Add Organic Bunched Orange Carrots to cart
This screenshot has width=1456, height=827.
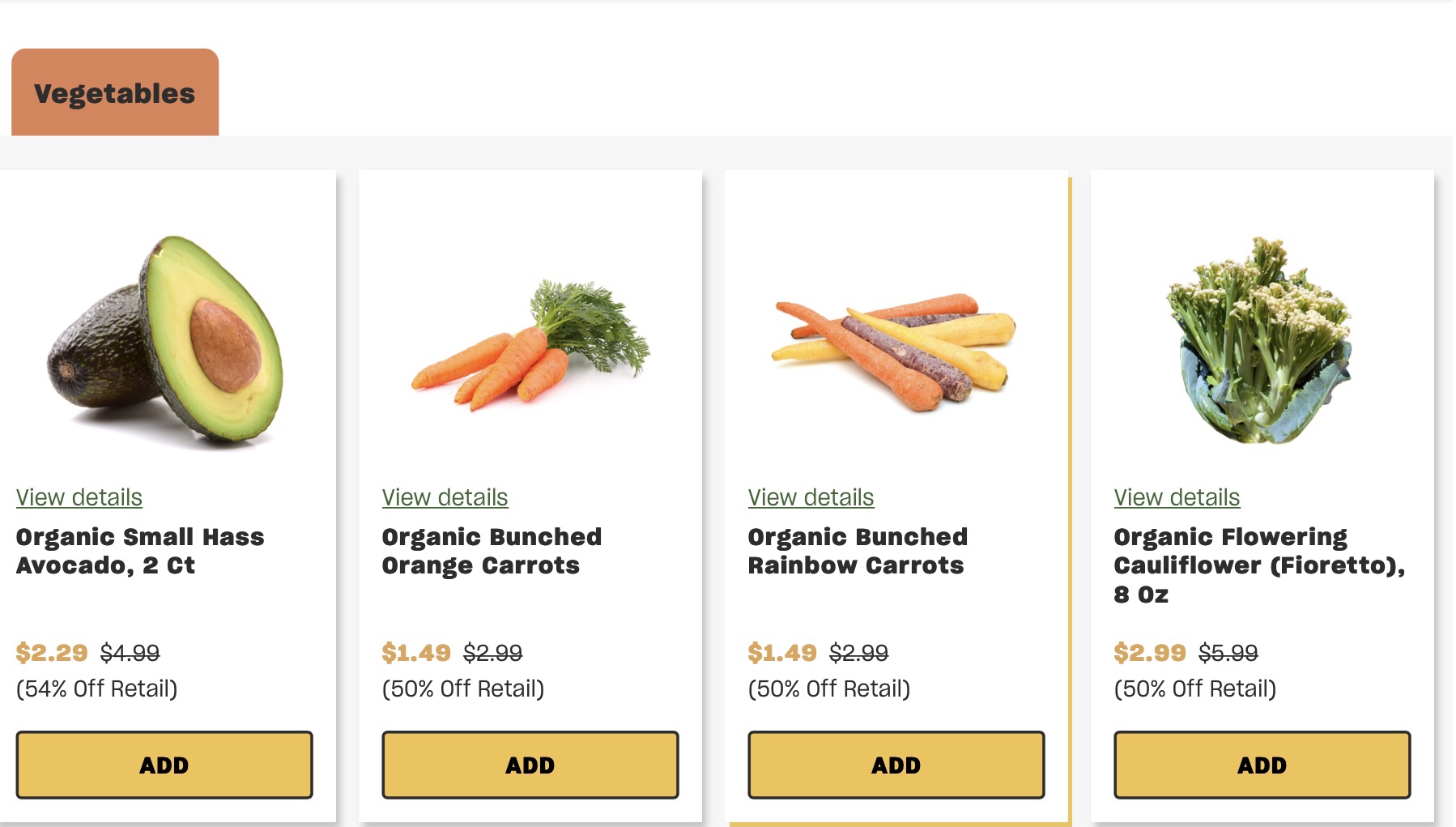pyautogui.click(x=530, y=765)
